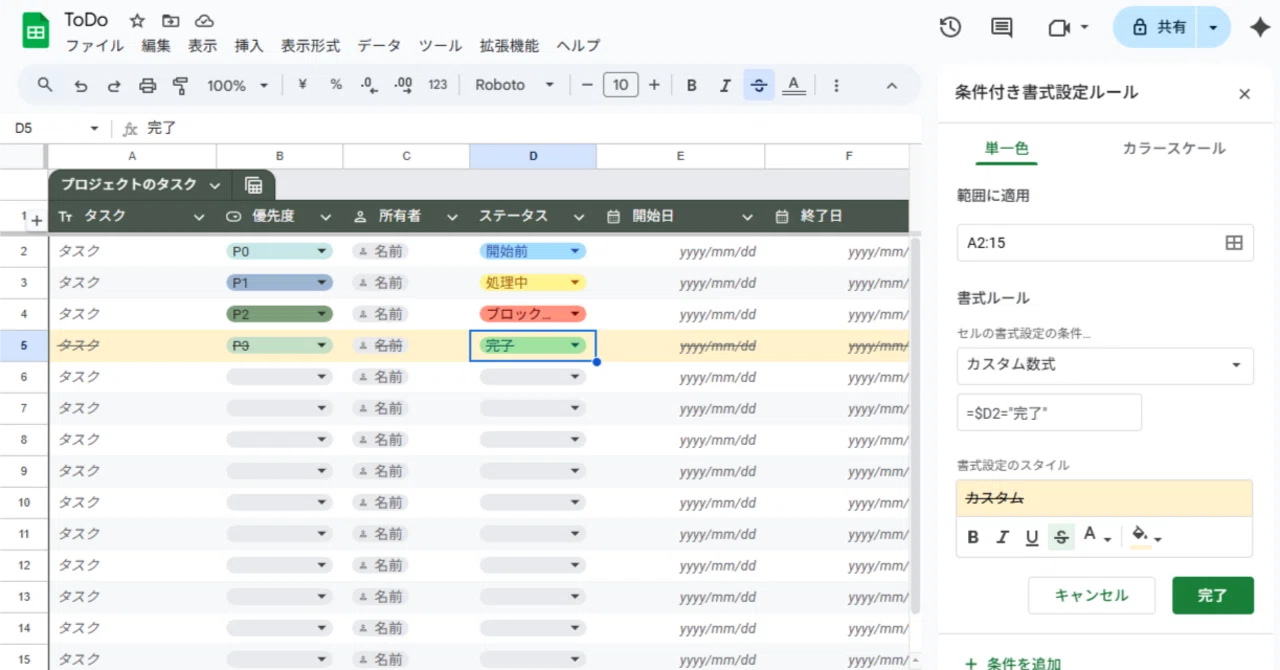
Task: Edit the A2:15 range field
Action: click(x=1105, y=243)
